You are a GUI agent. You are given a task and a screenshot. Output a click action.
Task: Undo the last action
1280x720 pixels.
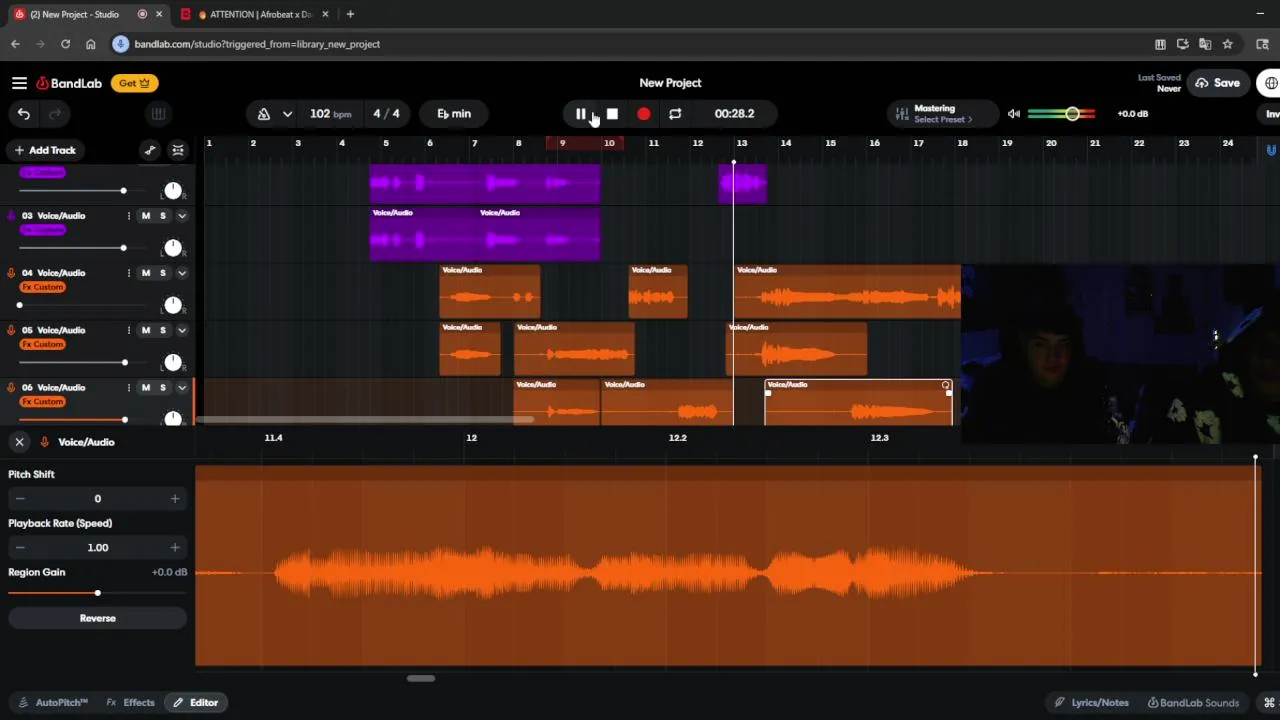(x=24, y=114)
